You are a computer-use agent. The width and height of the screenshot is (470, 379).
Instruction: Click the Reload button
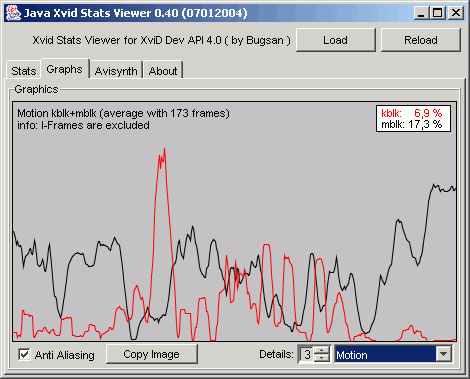421,40
